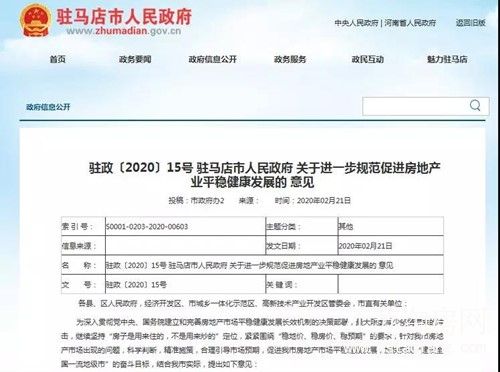Click the 索引号 label cell
Screen dimensions: 500x372
click(83, 226)
